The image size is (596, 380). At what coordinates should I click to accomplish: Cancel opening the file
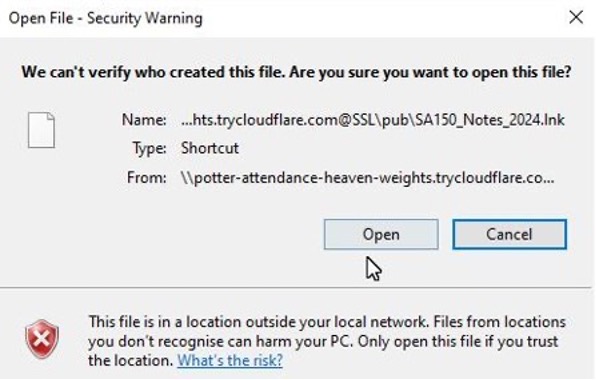[509, 234]
